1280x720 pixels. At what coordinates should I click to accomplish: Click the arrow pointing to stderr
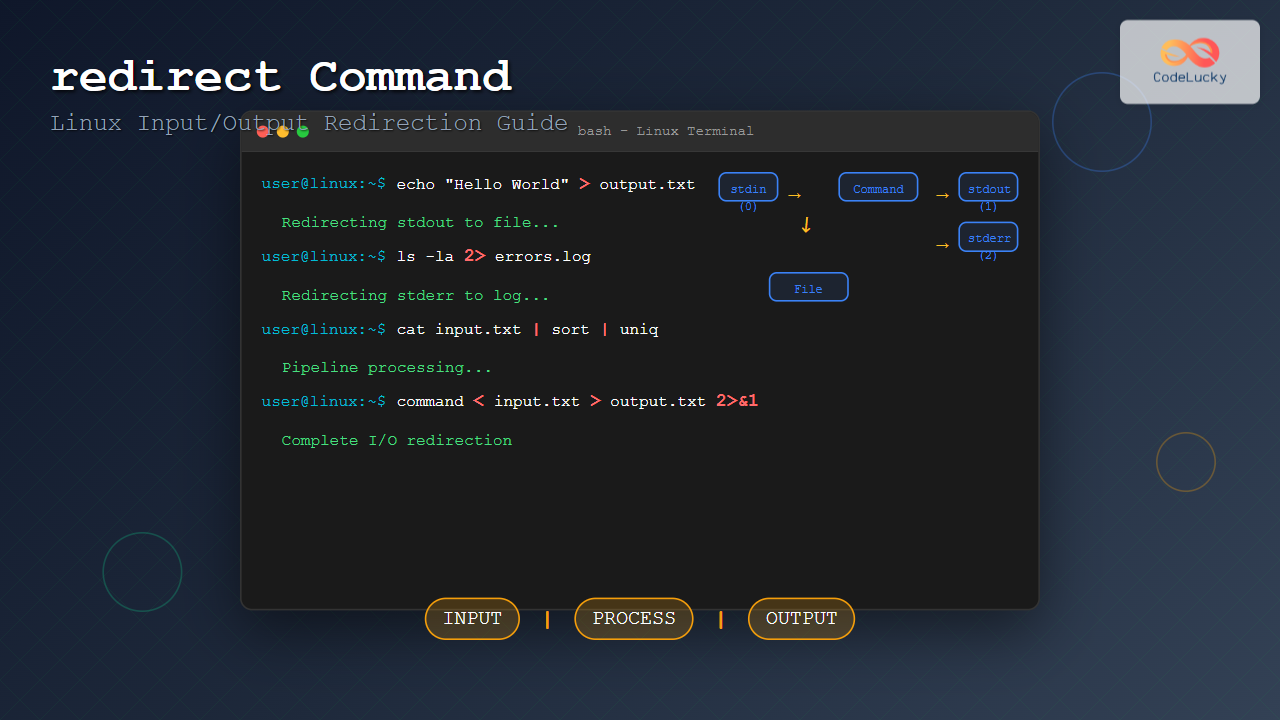click(942, 246)
